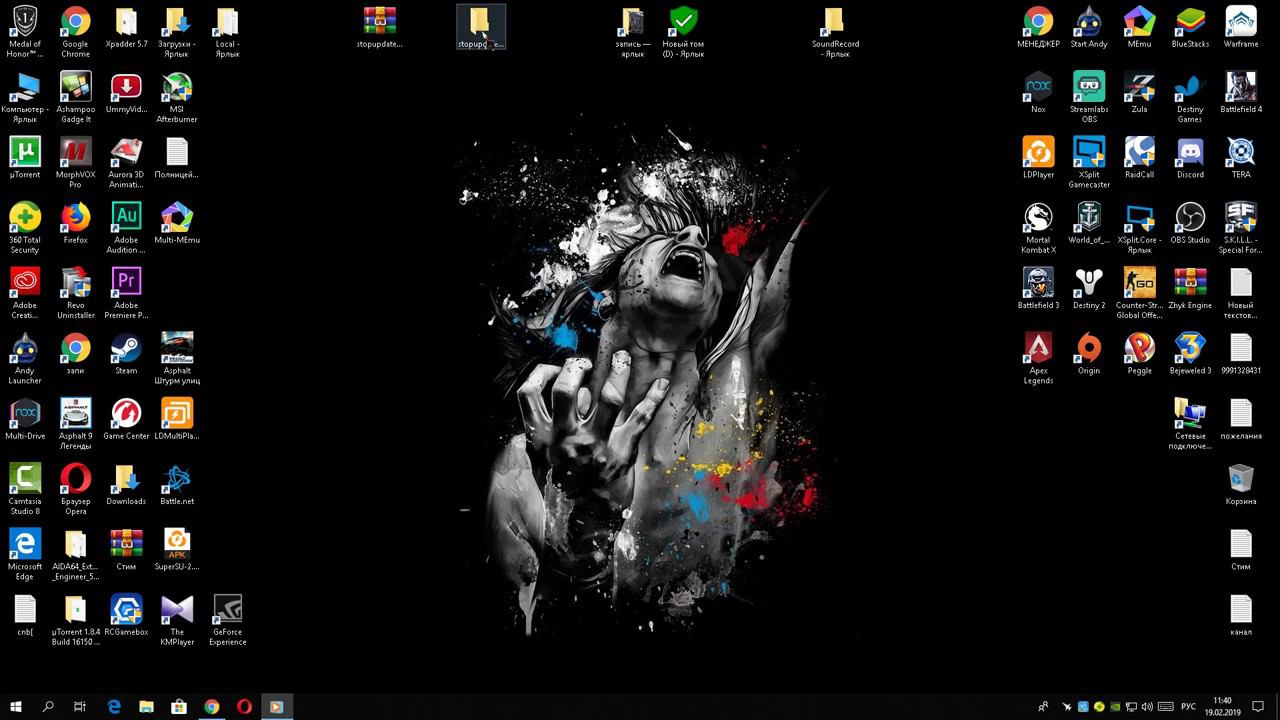Launch 360 Total Security
This screenshot has width=1280, height=720.
(x=24, y=227)
